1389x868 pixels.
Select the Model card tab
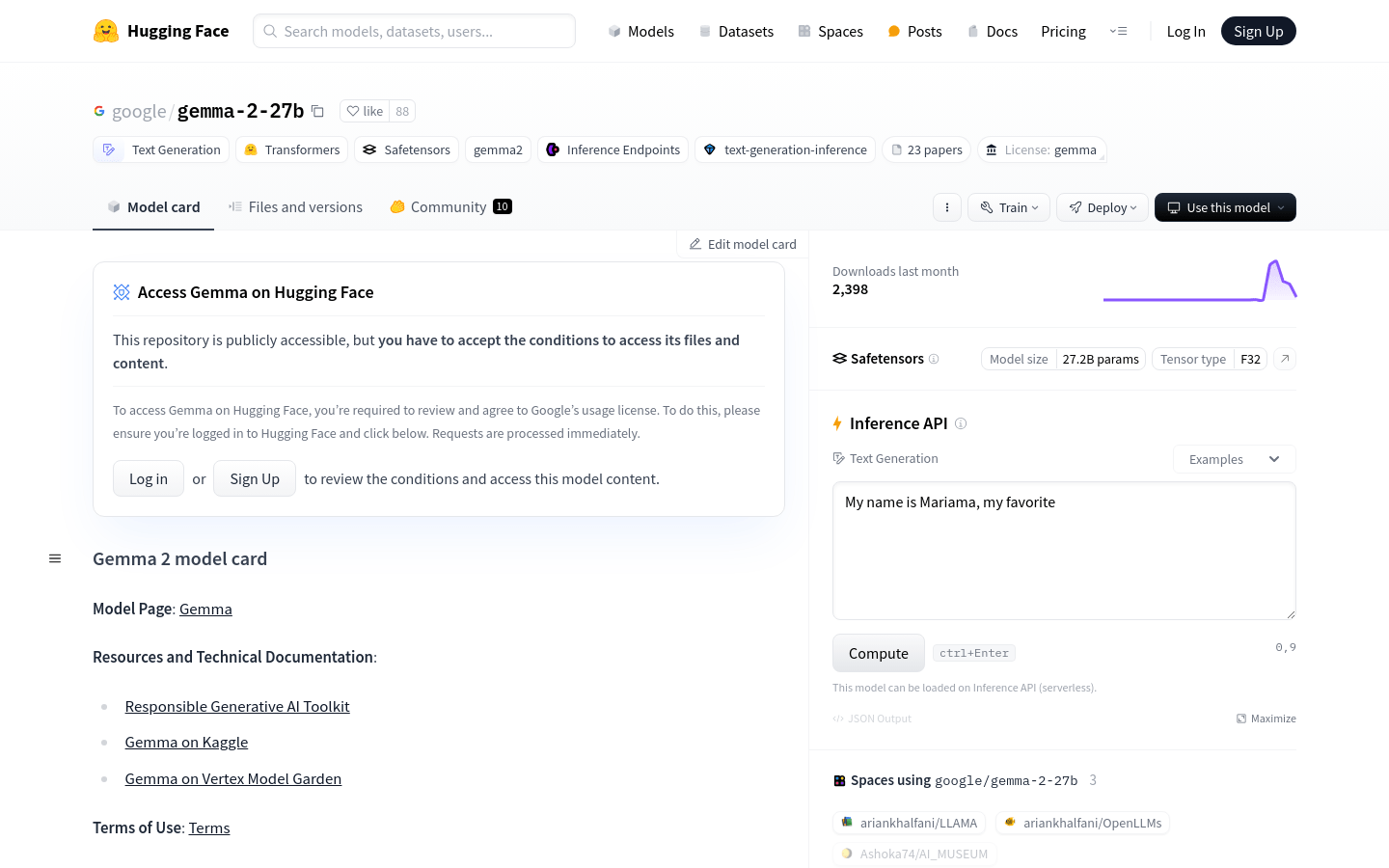pos(153,206)
